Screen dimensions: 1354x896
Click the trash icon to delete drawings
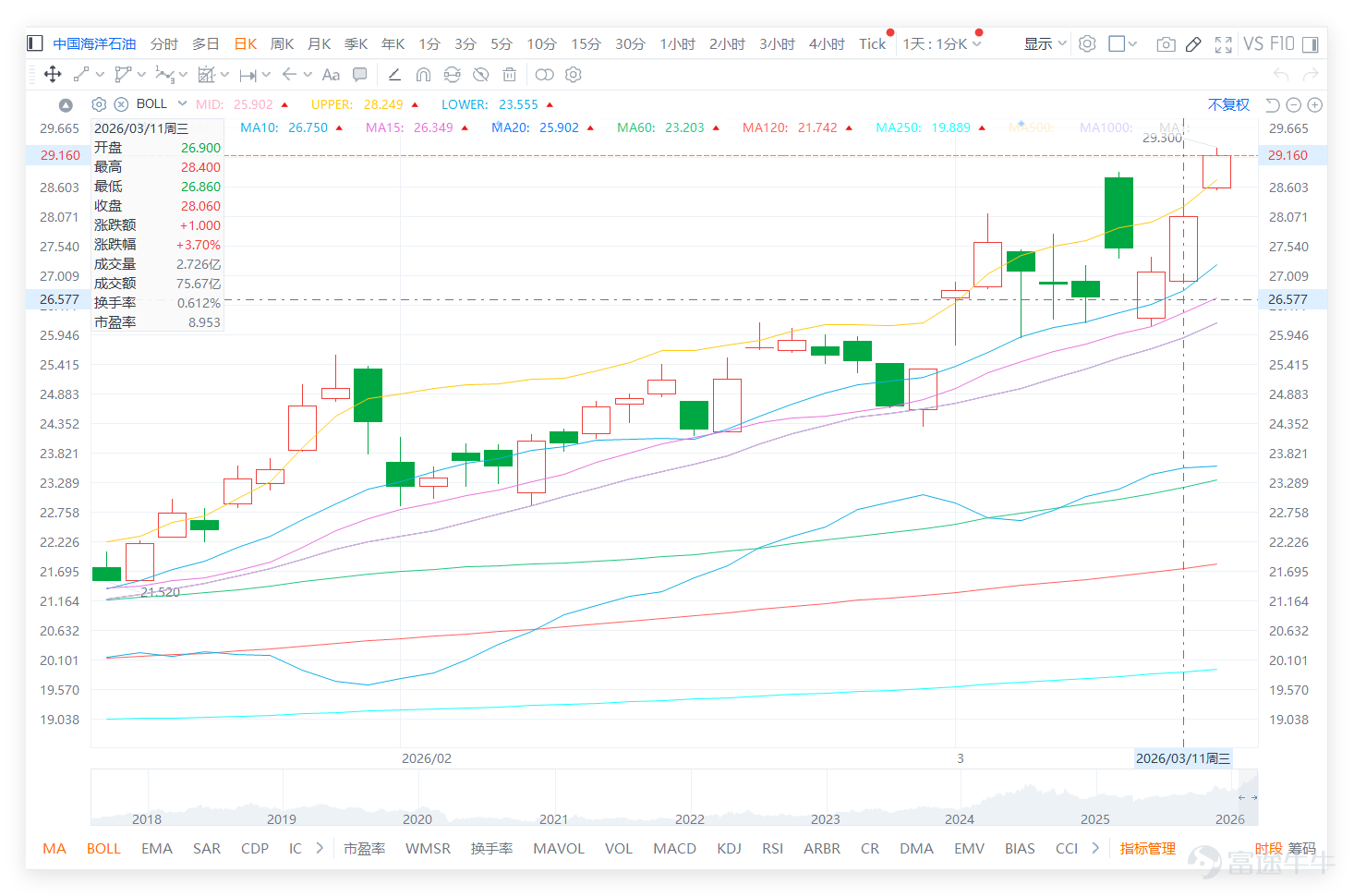tap(509, 75)
